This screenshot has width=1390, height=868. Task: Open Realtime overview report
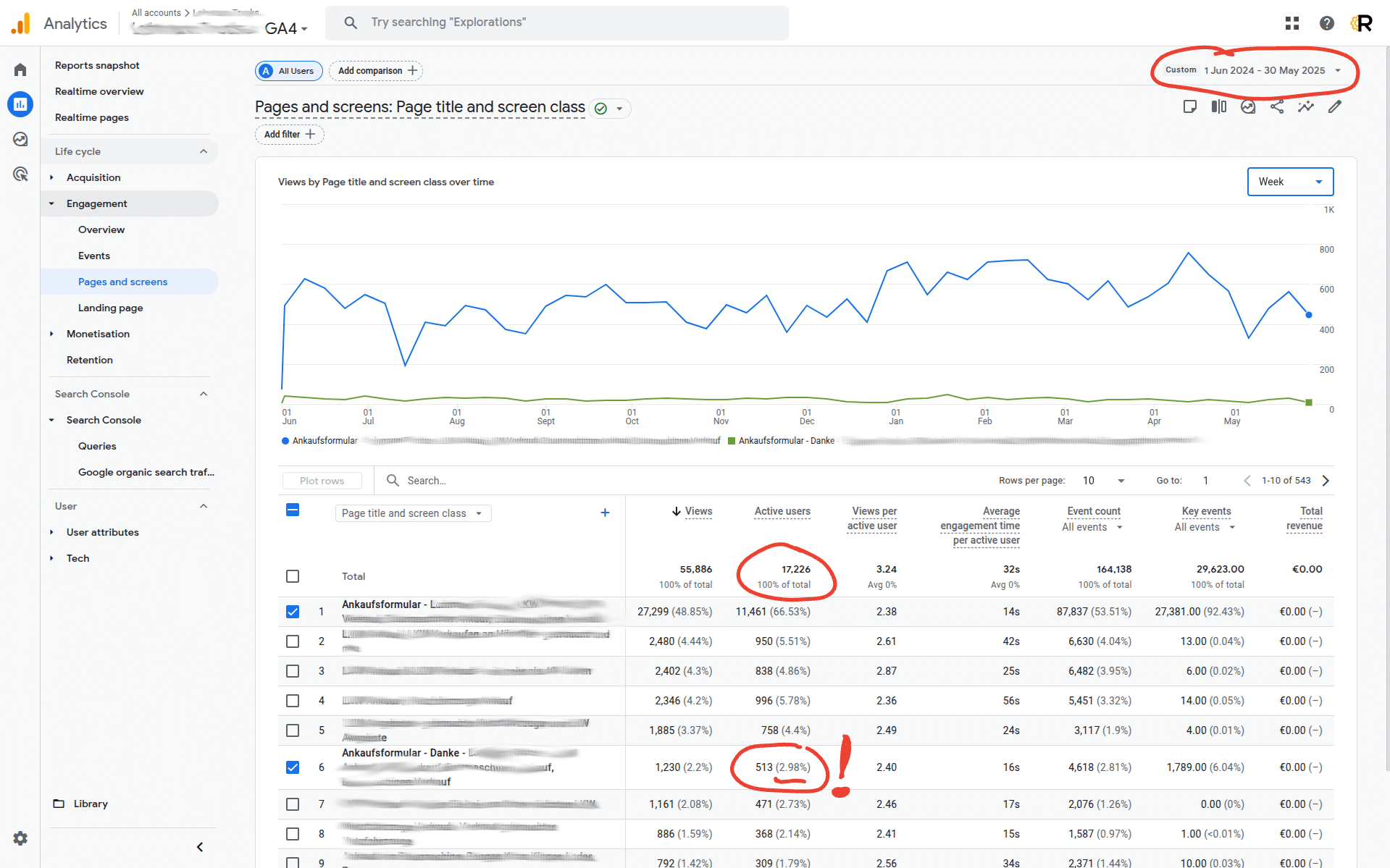(x=99, y=91)
